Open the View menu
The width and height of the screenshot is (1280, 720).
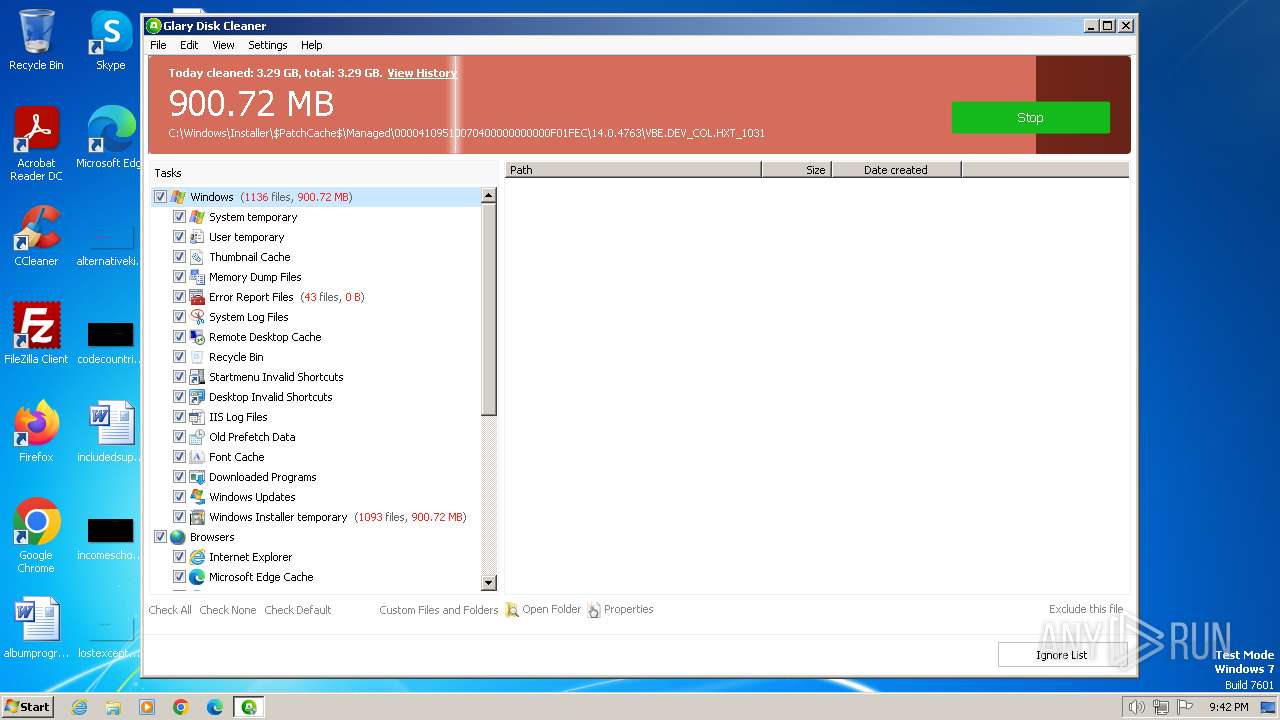pos(223,45)
